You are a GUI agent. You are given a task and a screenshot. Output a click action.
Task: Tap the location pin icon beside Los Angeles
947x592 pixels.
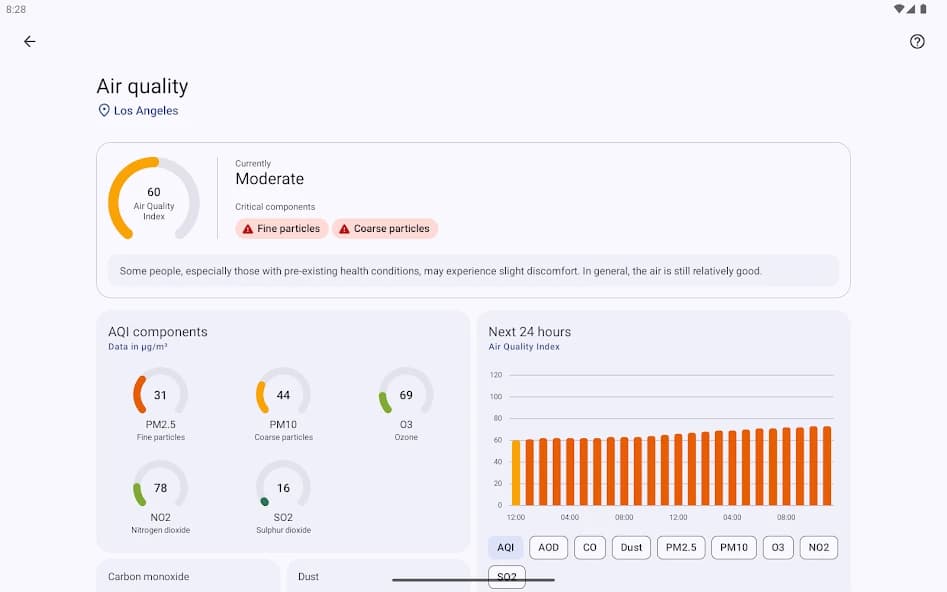104,111
